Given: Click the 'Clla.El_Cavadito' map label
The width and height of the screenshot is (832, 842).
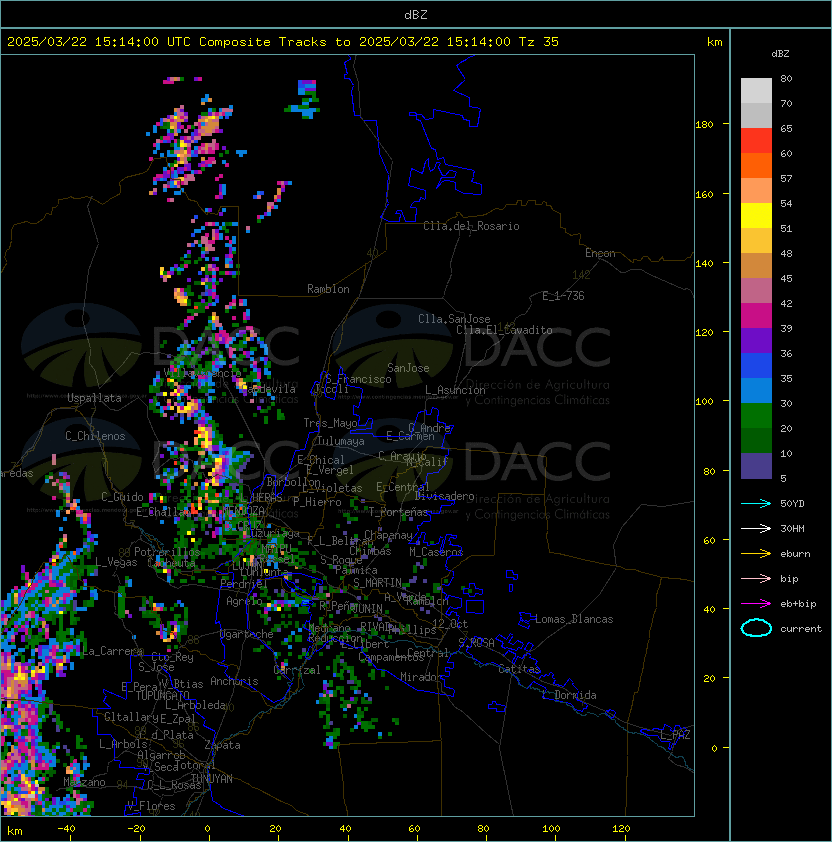Looking at the screenshot, I should pos(504,330).
